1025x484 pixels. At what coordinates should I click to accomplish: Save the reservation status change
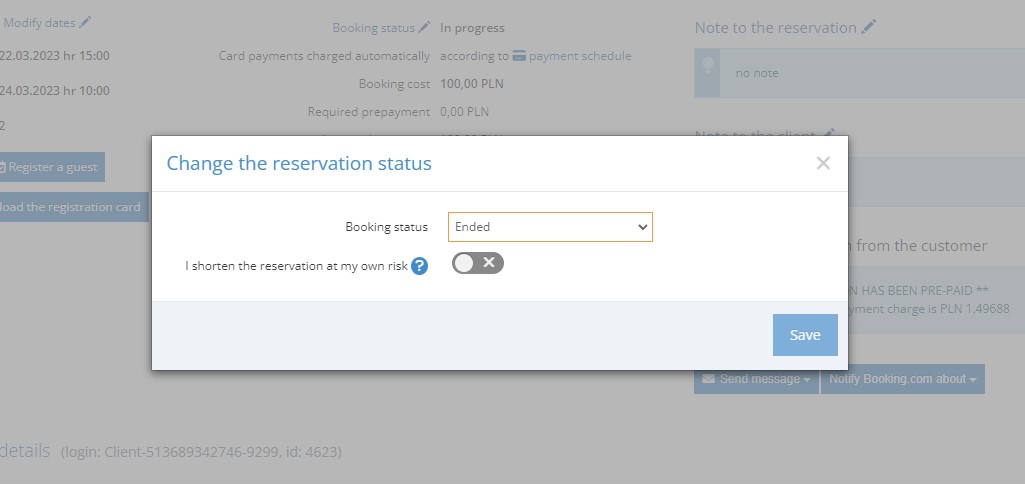[805, 335]
